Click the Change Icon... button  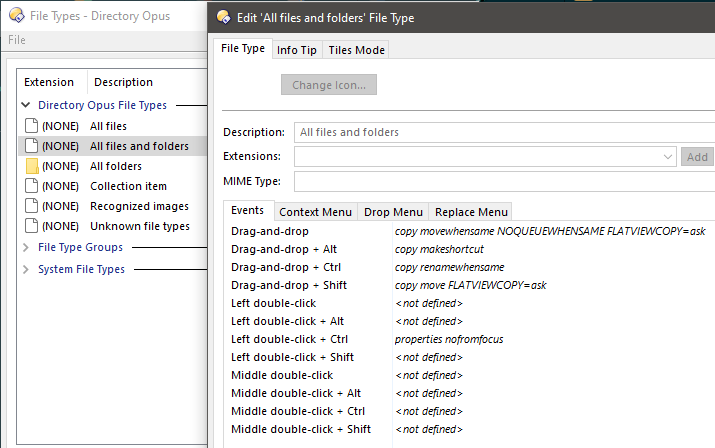329,85
